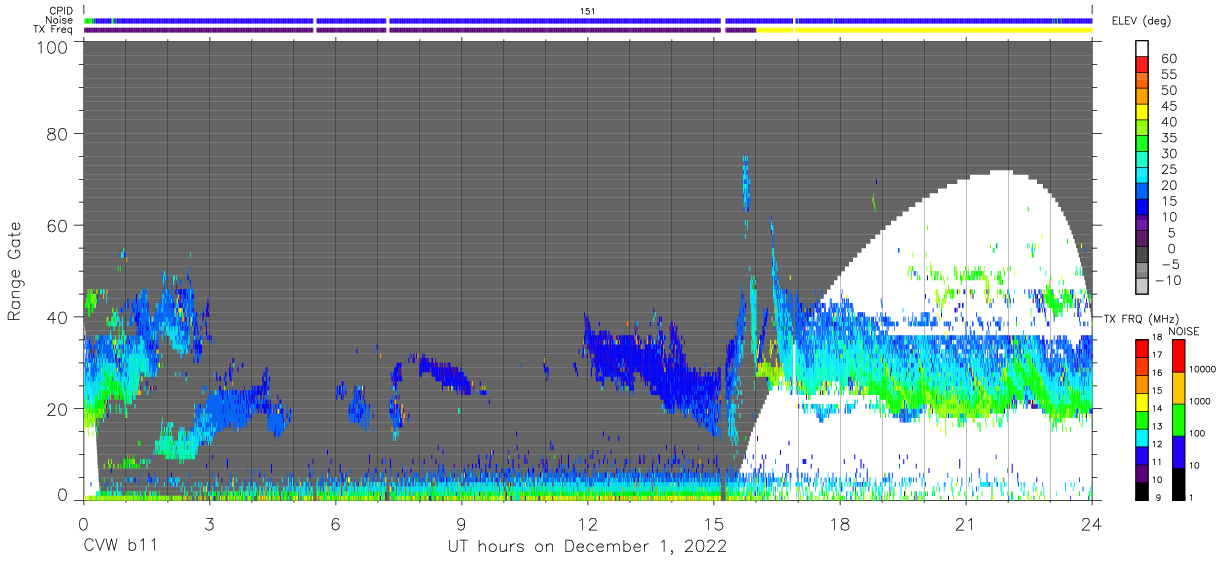
Task: Click the '60' tick on the Range Gate axis
Action: click(x=58, y=225)
